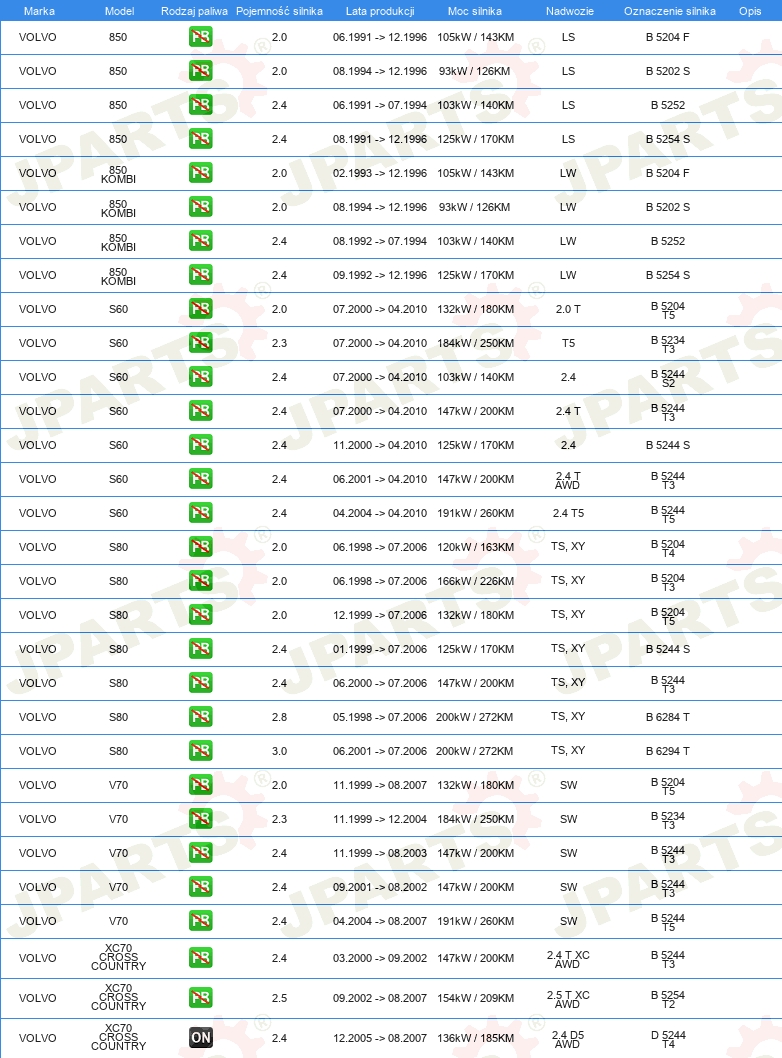Click the Rodzaj paliwa column header
Image resolution: width=782 pixels, height=1058 pixels.
194,11
